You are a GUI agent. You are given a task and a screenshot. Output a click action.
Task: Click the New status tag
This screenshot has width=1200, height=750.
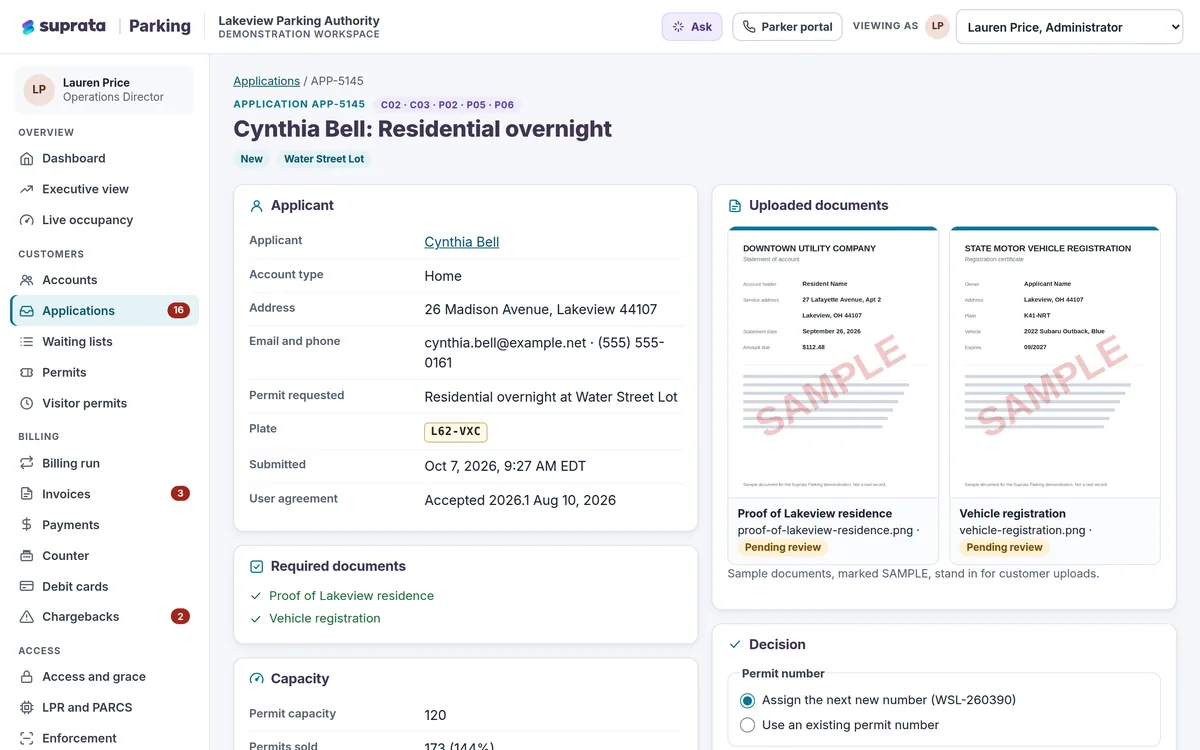[x=252, y=159]
